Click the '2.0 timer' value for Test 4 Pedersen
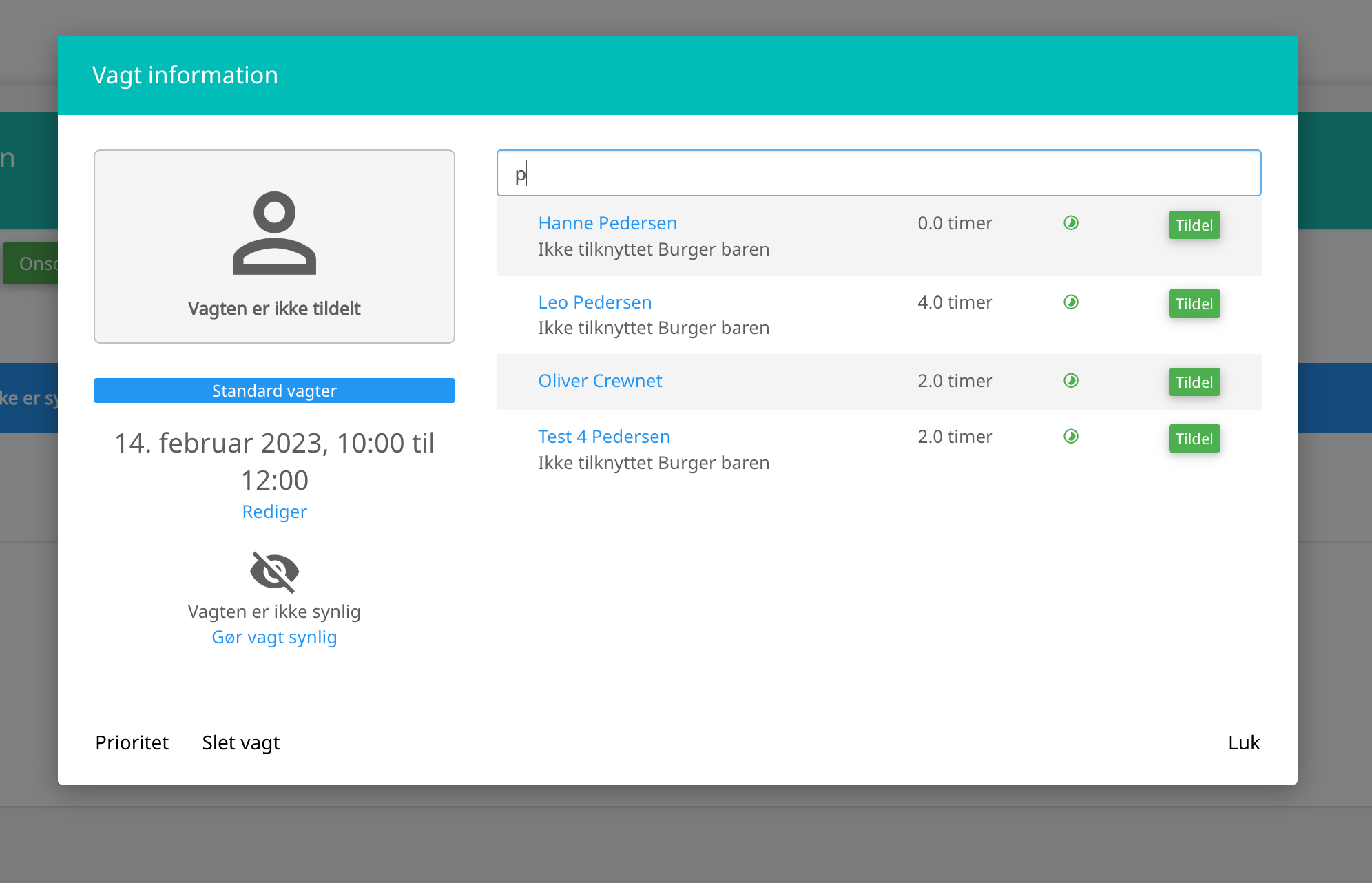Image resolution: width=1372 pixels, height=883 pixels. (x=955, y=437)
